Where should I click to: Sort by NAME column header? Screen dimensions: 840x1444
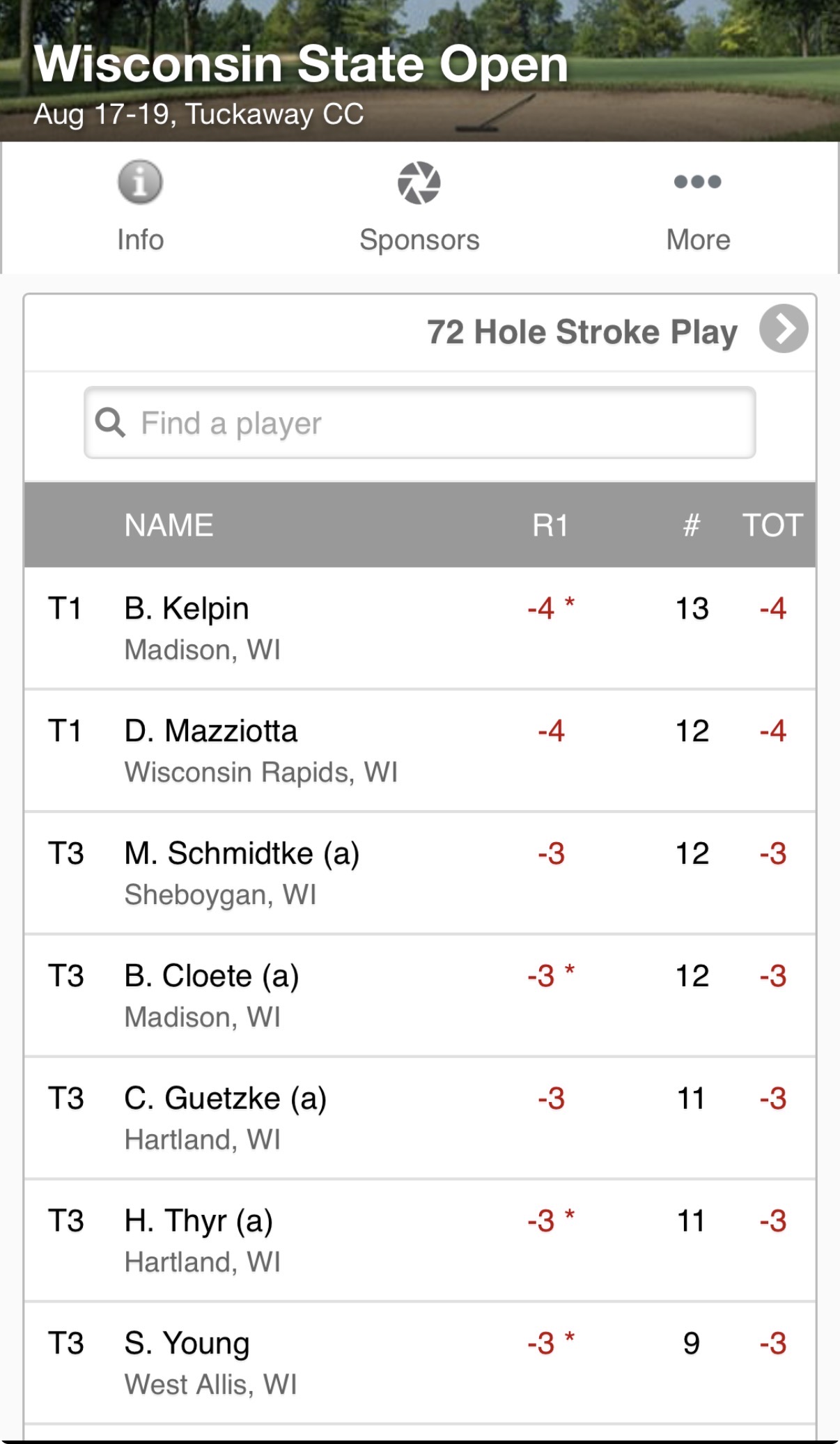tap(169, 525)
